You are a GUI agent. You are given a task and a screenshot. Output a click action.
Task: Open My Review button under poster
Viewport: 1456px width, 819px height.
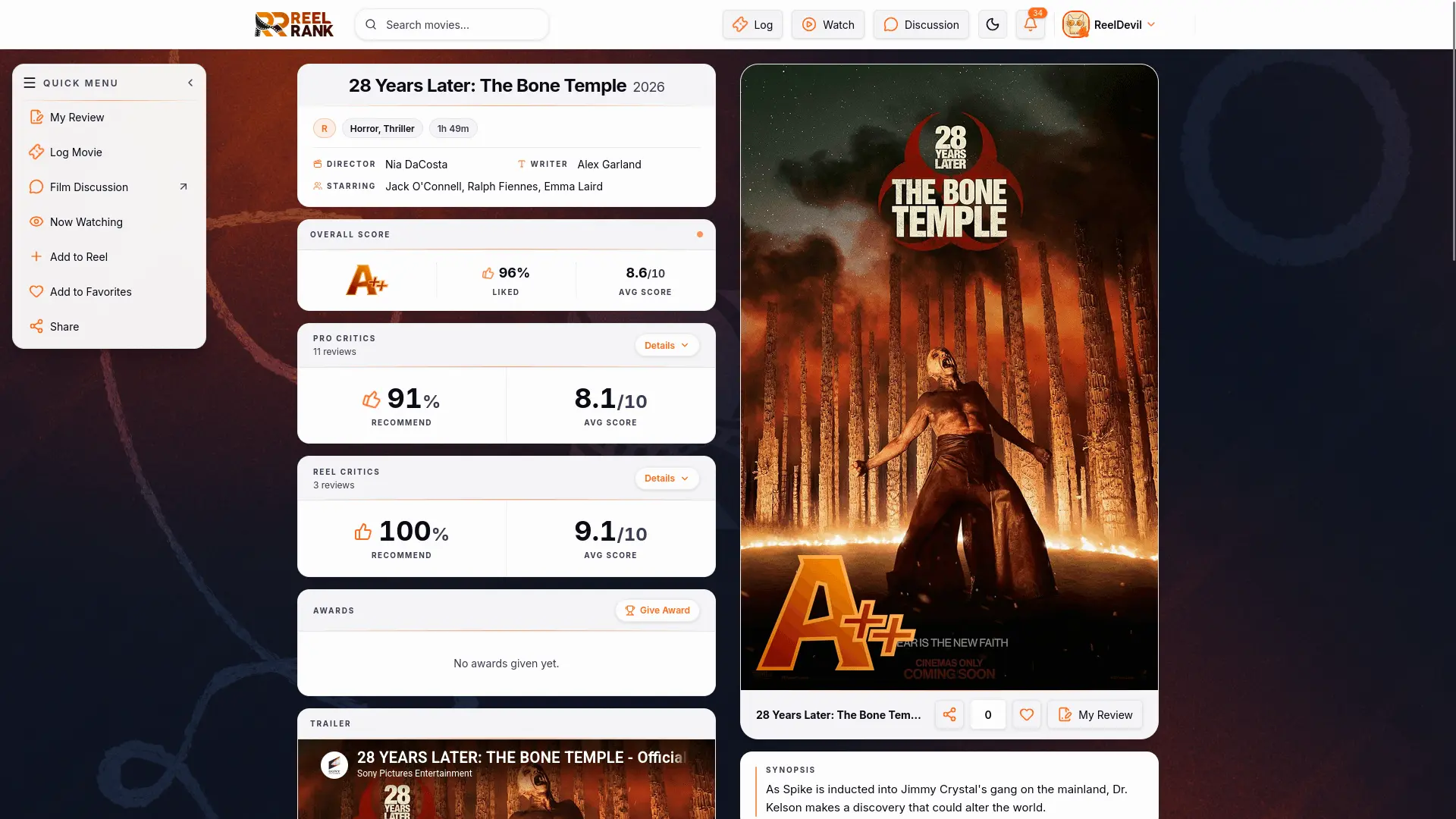coord(1095,714)
